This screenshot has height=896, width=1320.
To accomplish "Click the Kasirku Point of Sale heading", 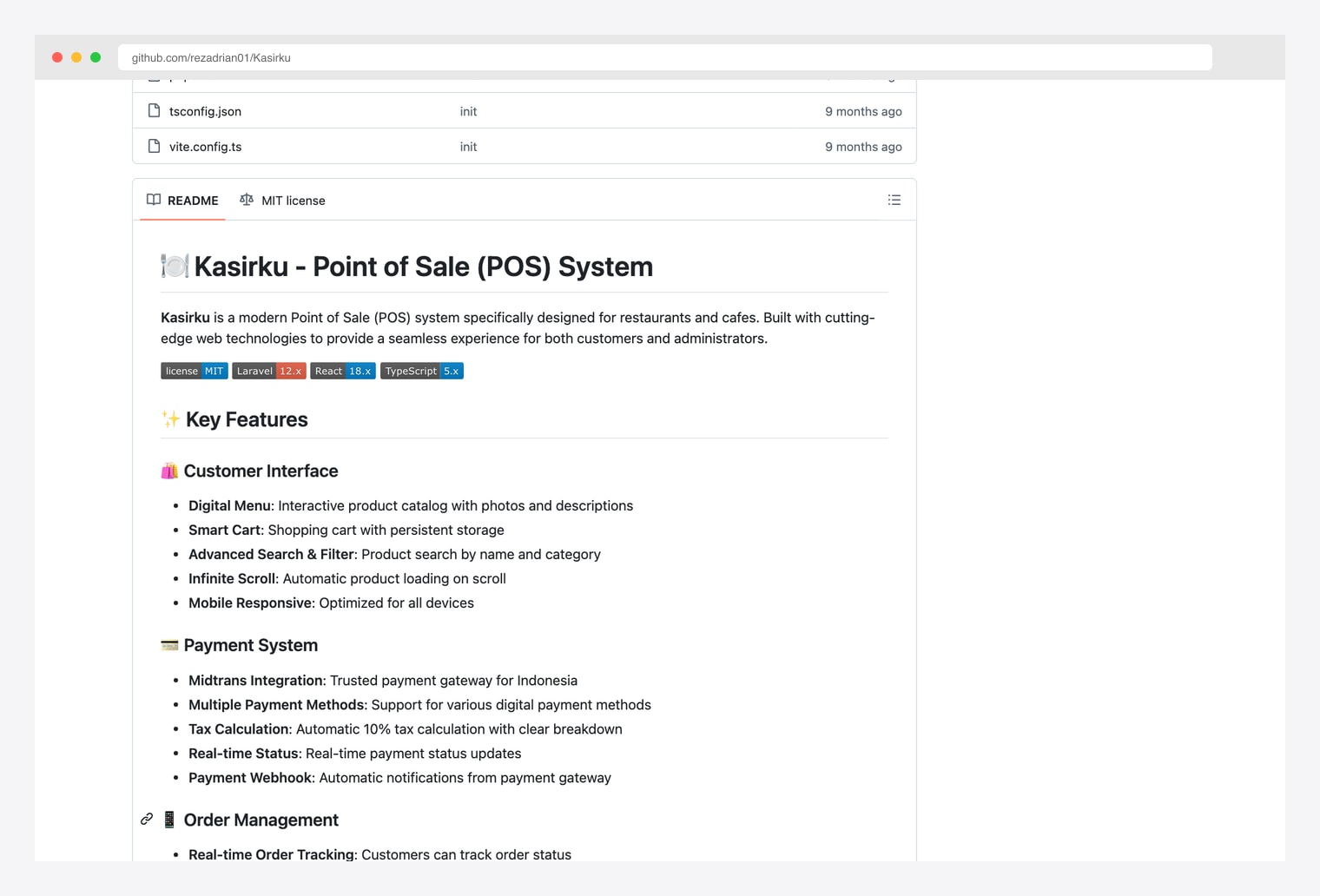I will point(406,267).
